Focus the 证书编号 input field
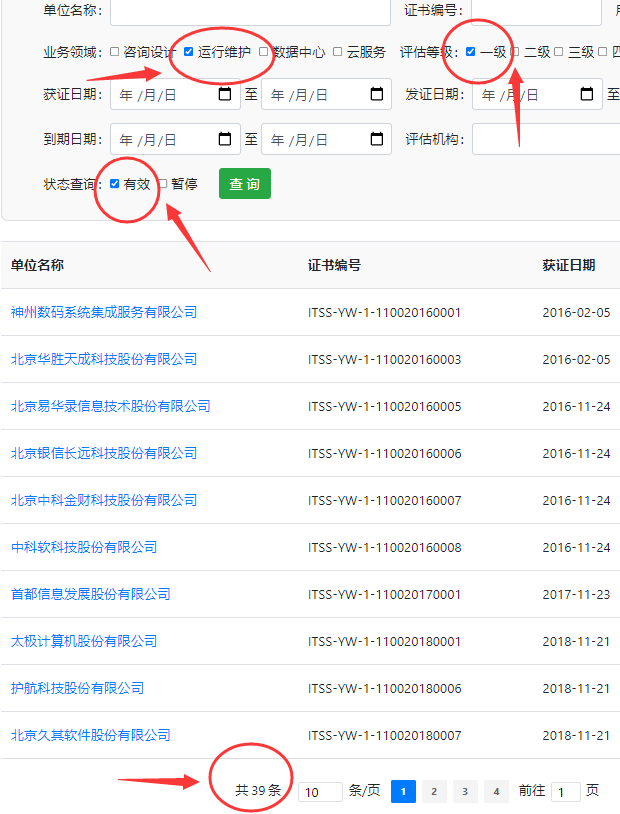The image size is (620, 814). [x=536, y=10]
